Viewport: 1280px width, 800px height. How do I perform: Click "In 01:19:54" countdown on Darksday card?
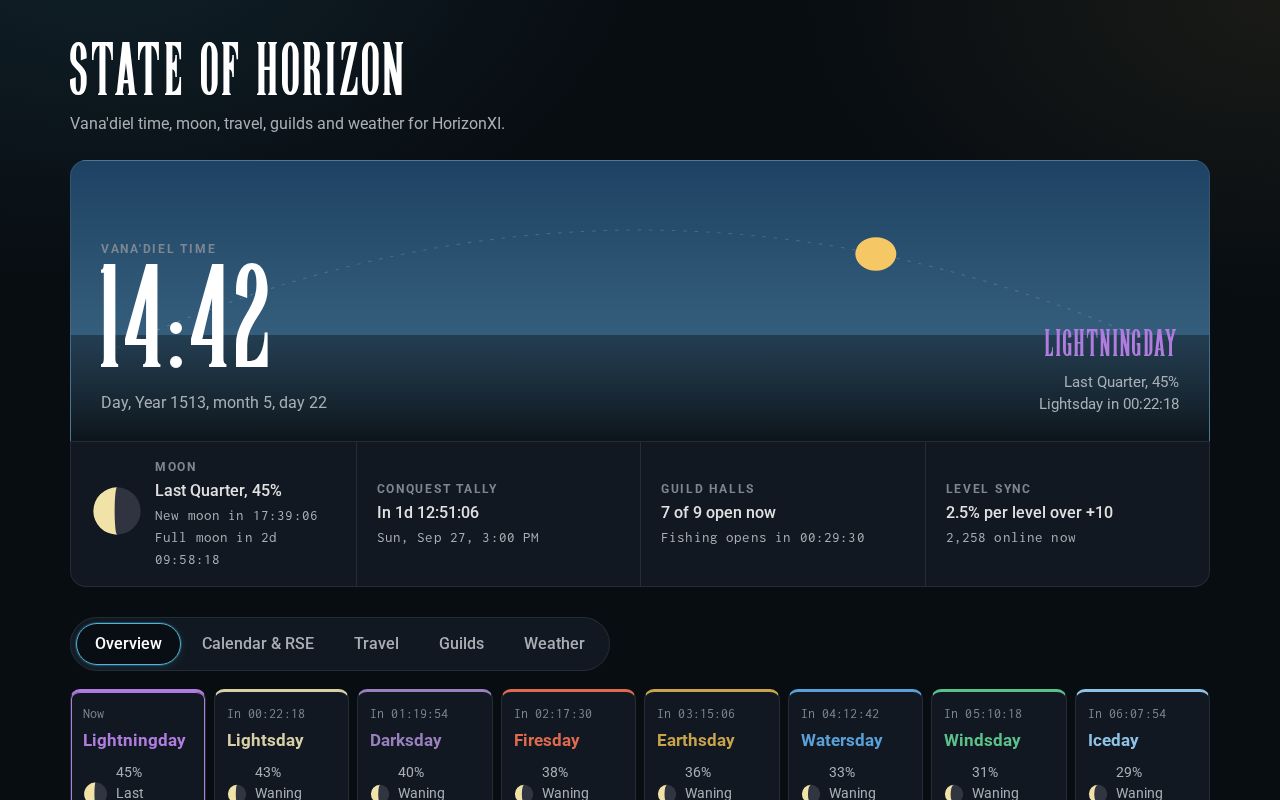point(409,714)
